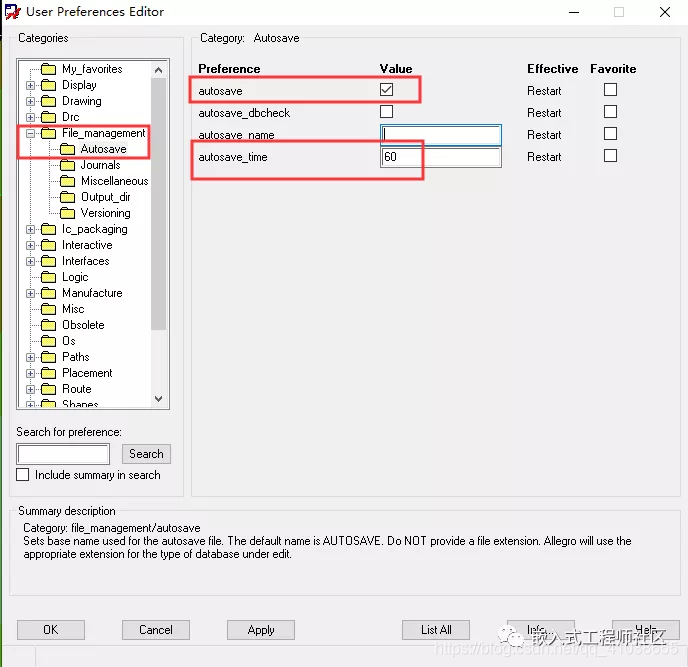Screen dimensions: 688x667
Task: Click the category tree scrollbar up arrow
Action: pos(158,70)
